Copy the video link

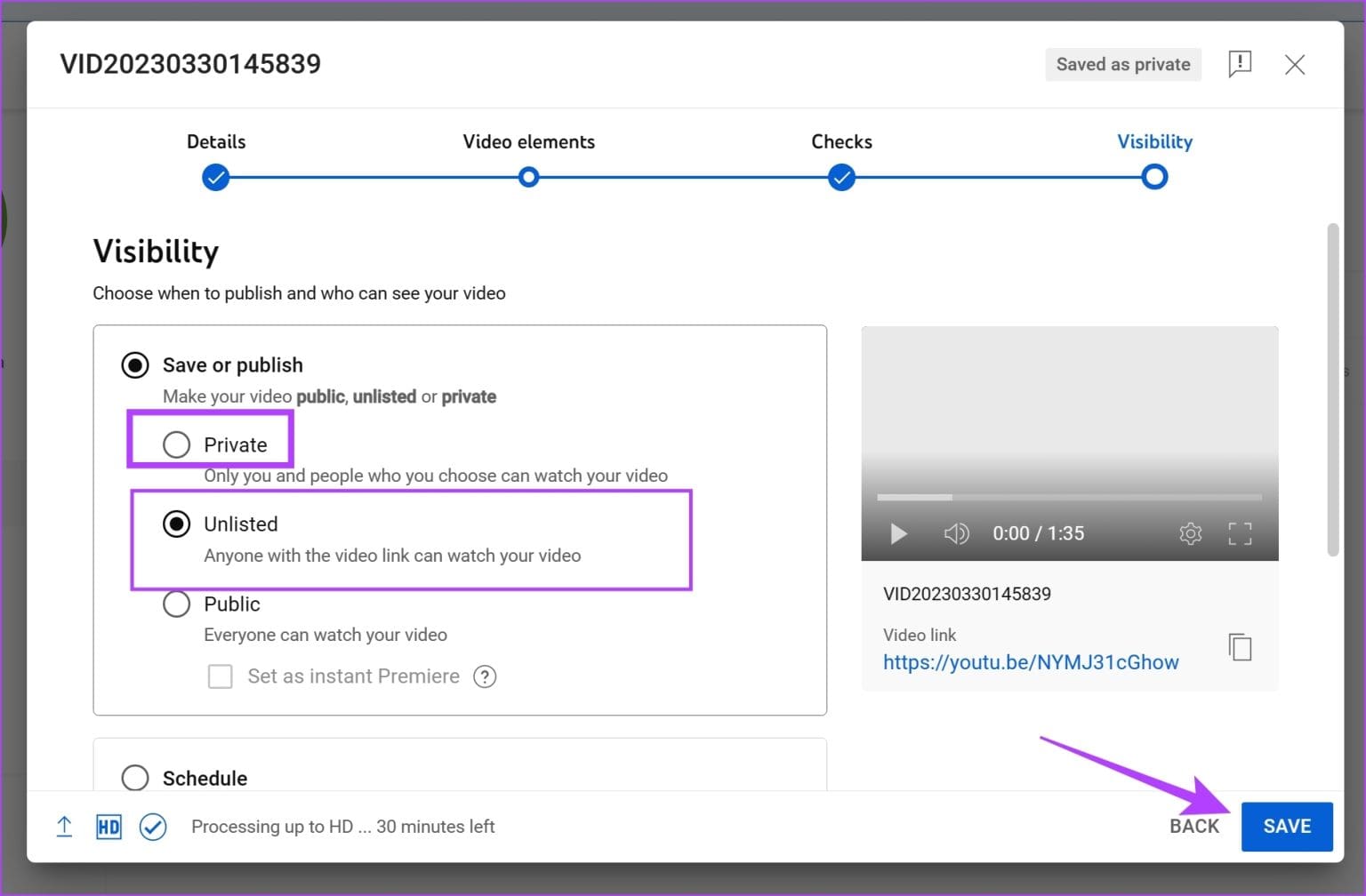[1240, 647]
